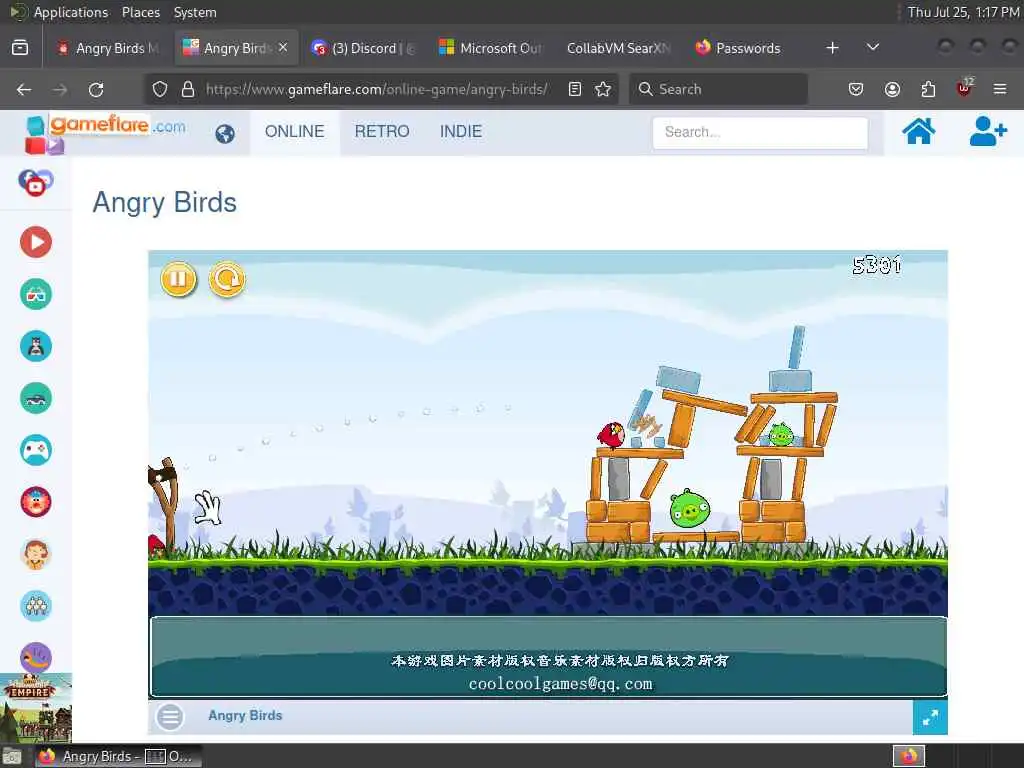Click the show desktop icon in bottom panel
The height and width of the screenshot is (768, 1024).
pos(12,757)
